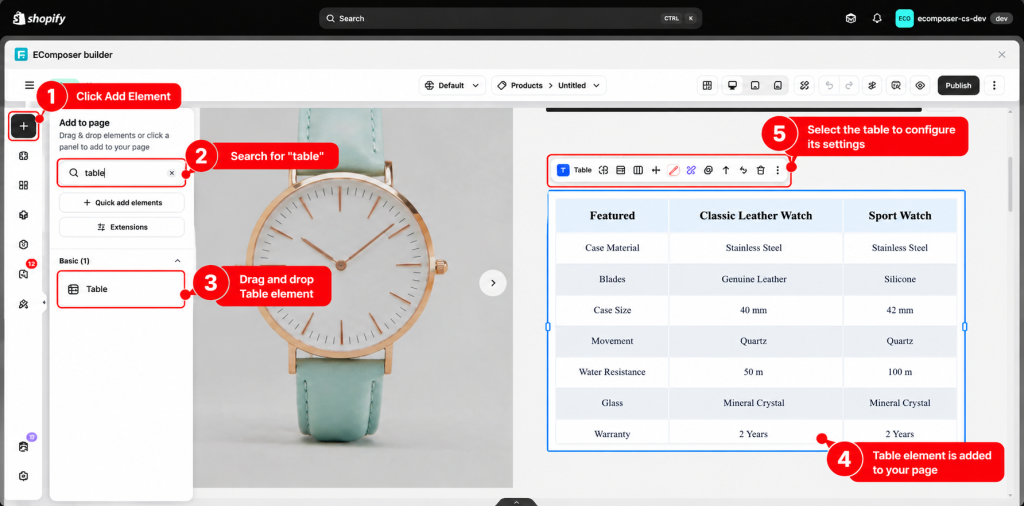Click the Undo arrow
The width and height of the screenshot is (1024, 506).
(829, 86)
